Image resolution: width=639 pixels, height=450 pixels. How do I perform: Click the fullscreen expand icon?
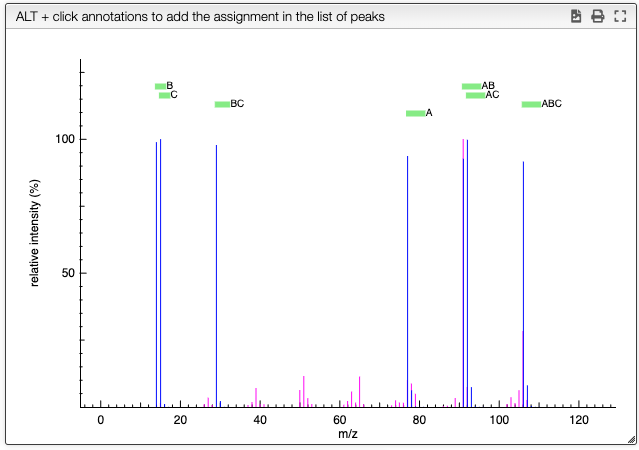coord(620,16)
